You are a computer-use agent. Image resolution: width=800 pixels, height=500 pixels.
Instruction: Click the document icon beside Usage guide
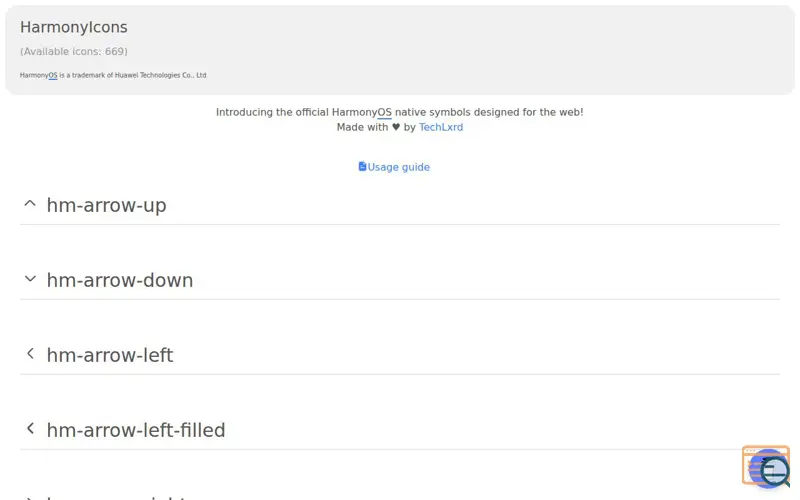(362, 166)
